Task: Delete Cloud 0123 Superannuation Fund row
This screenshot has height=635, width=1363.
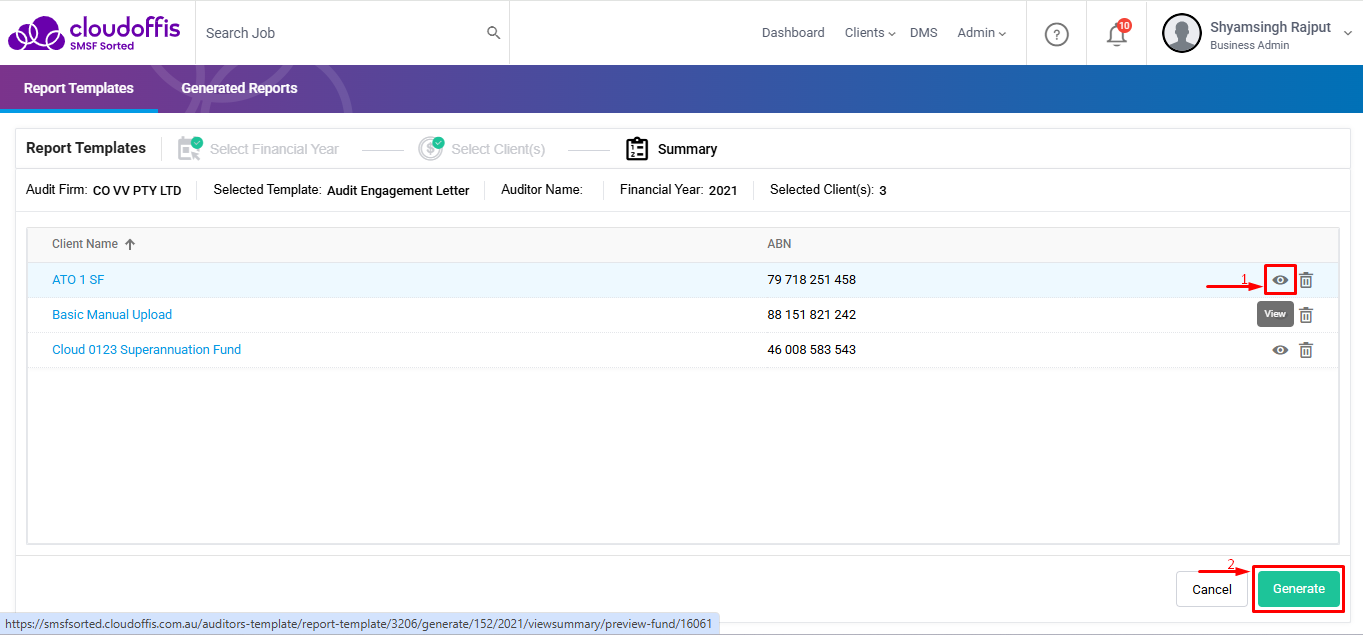Action: [x=1306, y=350]
